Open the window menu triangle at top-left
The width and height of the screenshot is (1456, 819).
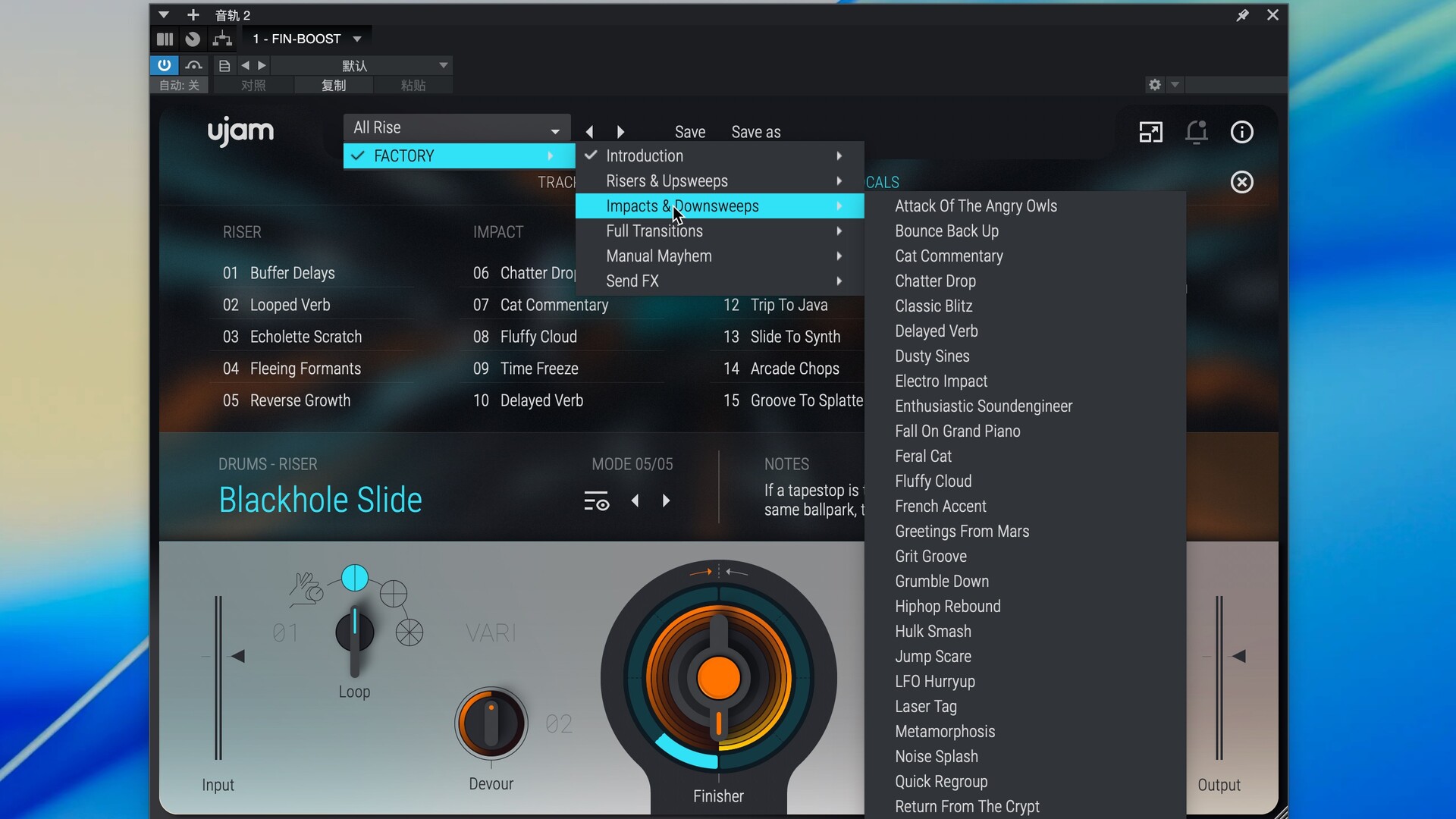click(x=164, y=15)
